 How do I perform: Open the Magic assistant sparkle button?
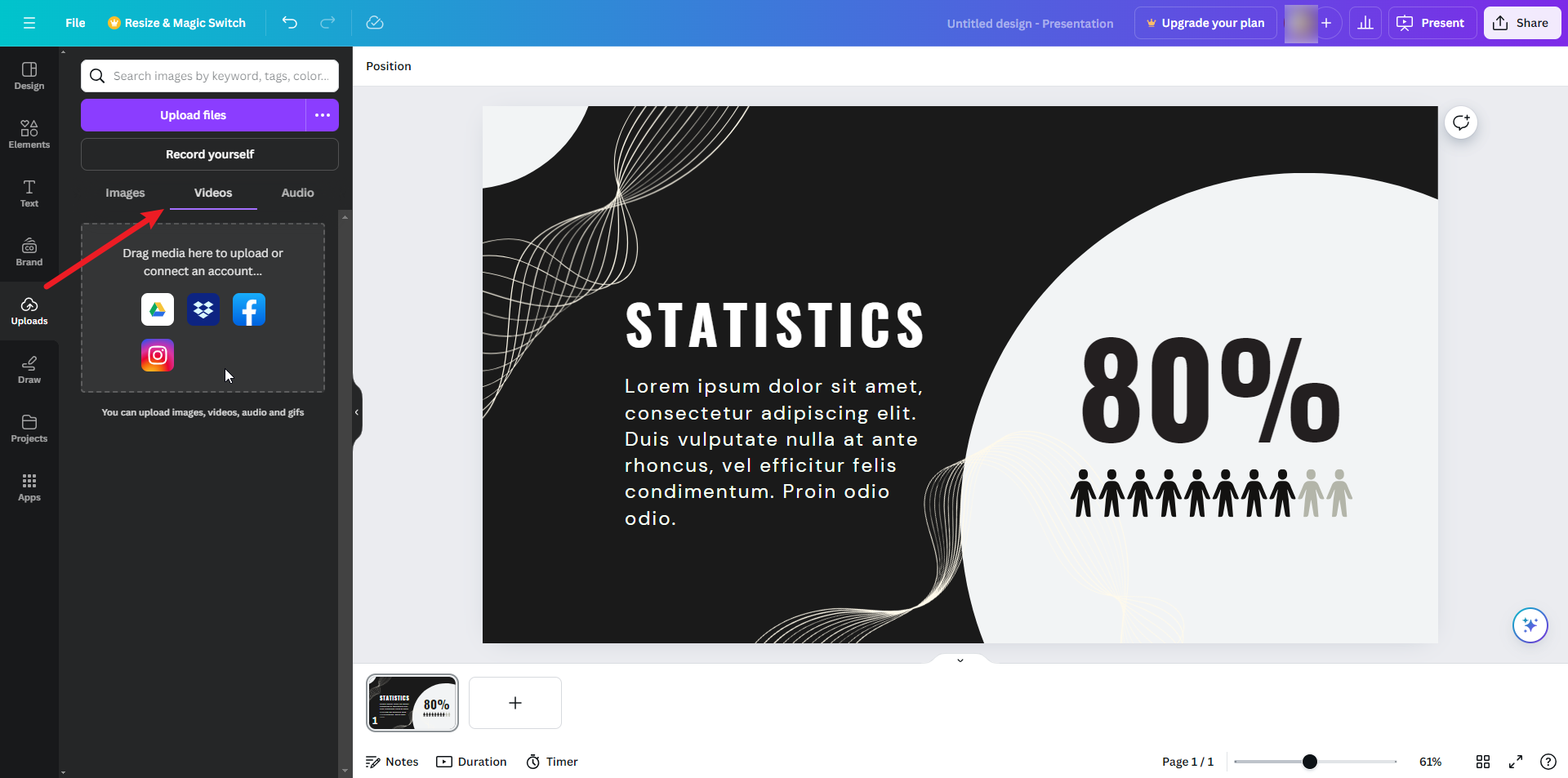coord(1530,625)
